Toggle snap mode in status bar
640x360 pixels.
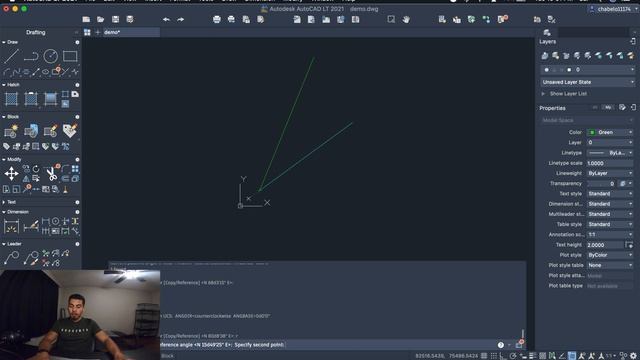point(493,356)
